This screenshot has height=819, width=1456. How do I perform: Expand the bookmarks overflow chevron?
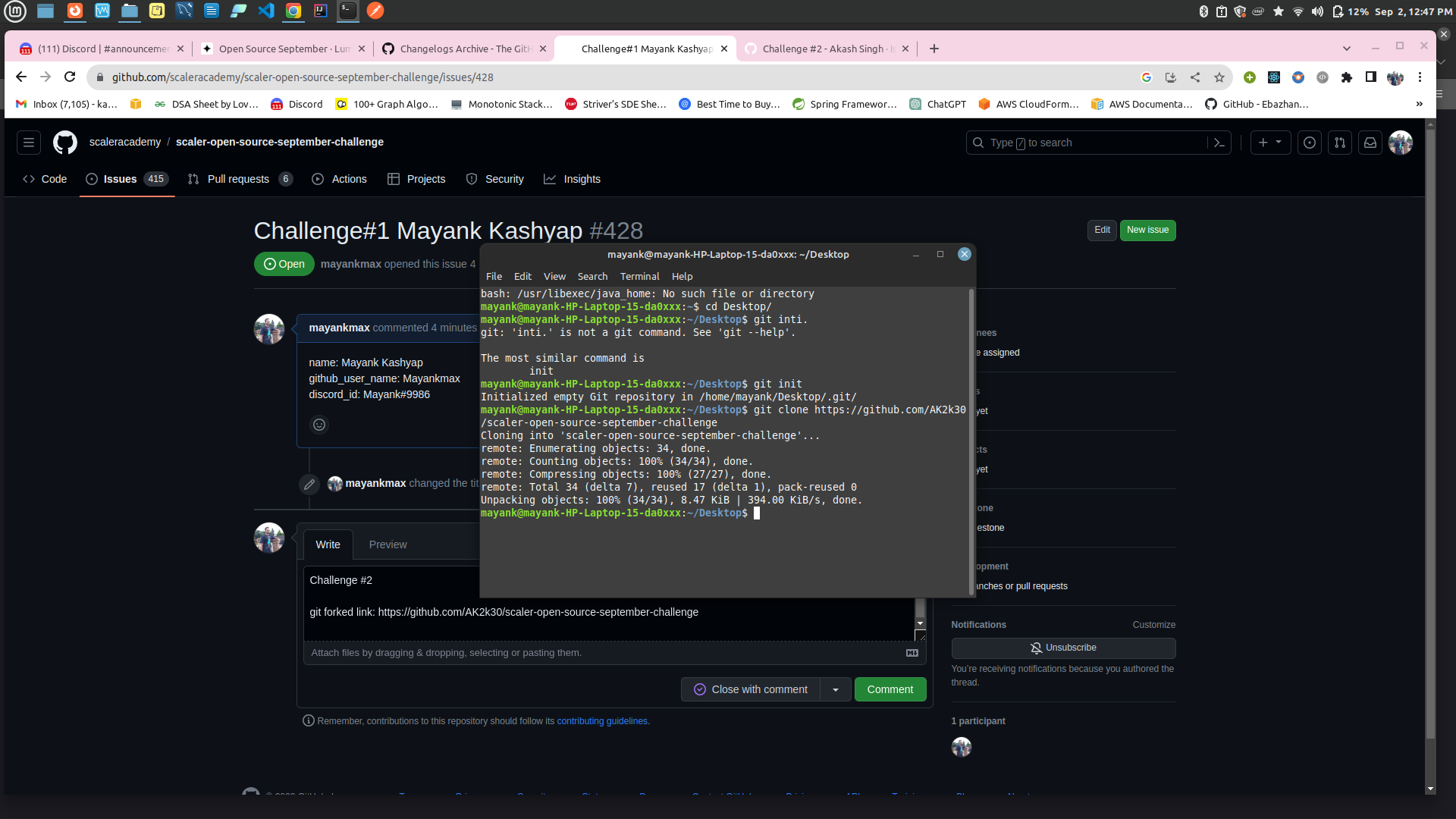pyautogui.click(x=1419, y=104)
